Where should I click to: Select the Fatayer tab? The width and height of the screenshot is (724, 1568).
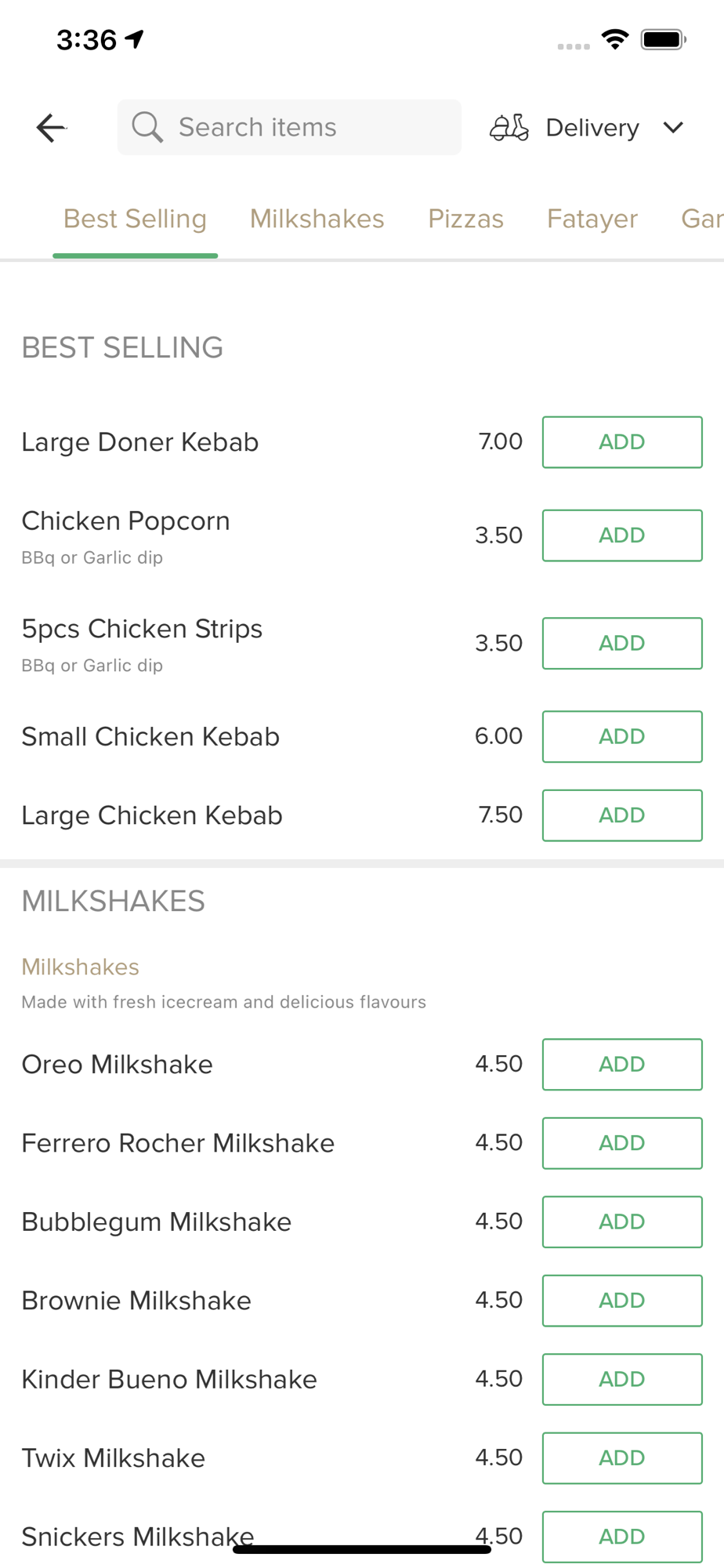[592, 219]
